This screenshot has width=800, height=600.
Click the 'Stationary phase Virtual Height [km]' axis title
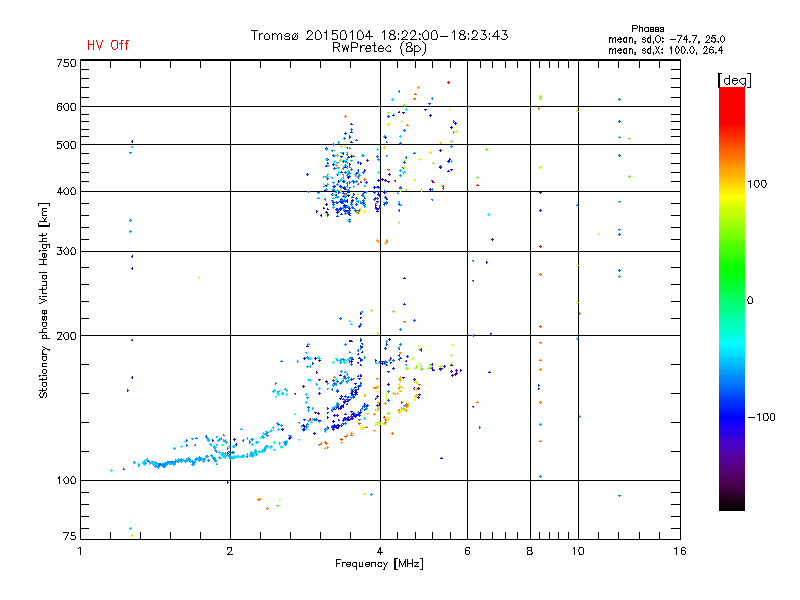point(44,300)
